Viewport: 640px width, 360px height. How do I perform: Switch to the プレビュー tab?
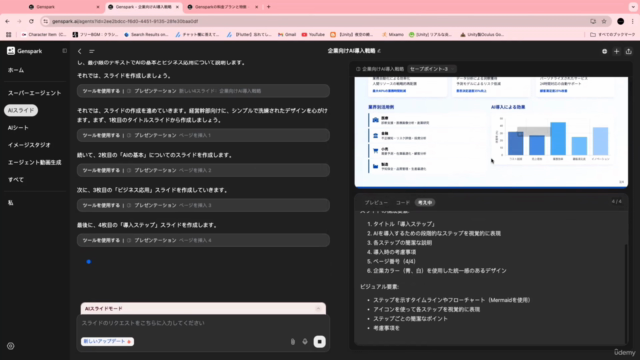[x=376, y=202]
